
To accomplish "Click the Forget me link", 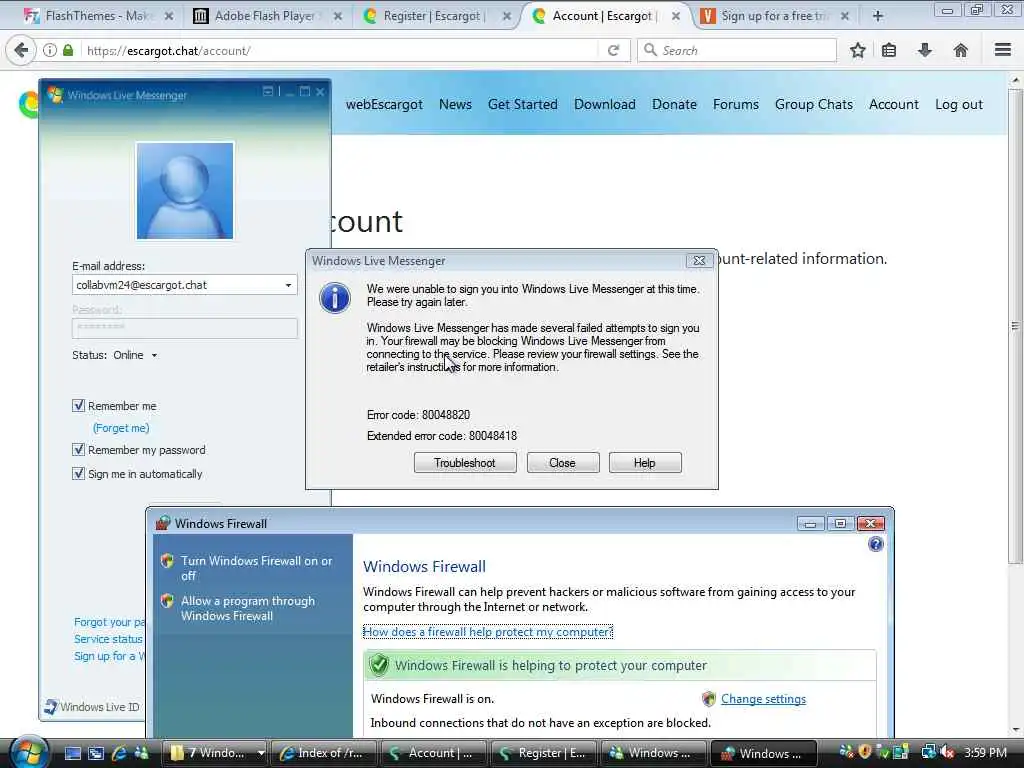I will [x=121, y=428].
